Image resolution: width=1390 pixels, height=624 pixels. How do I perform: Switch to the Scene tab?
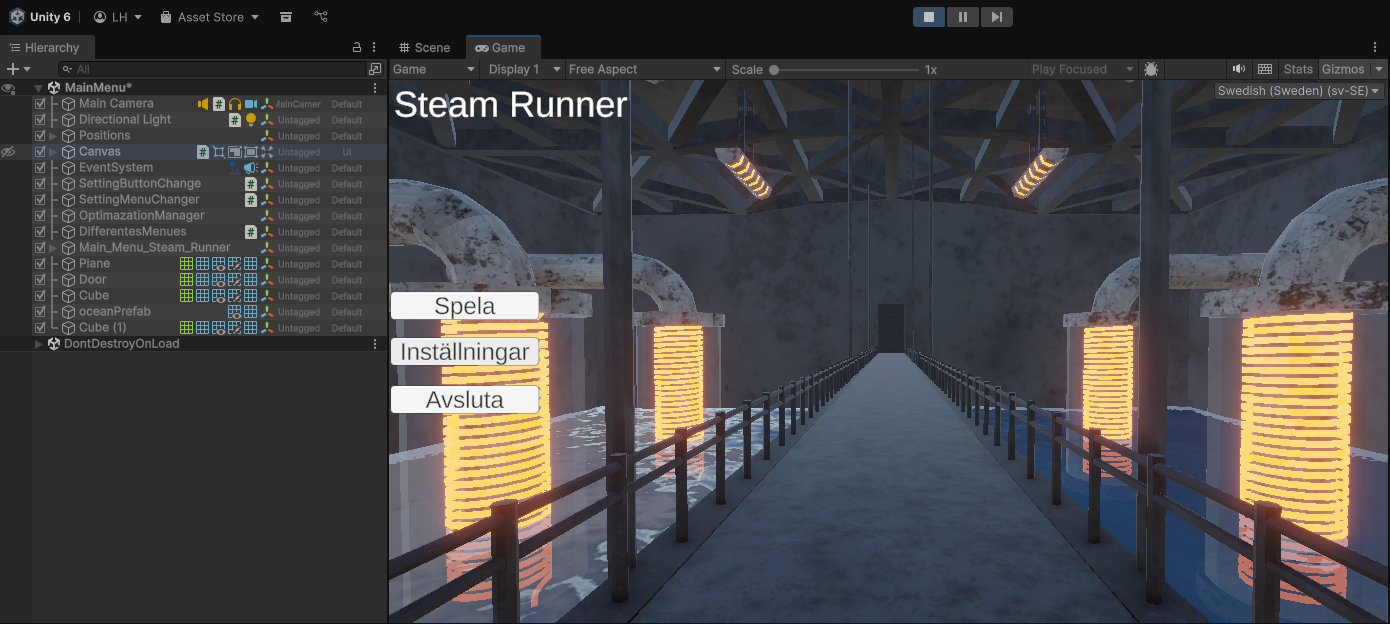(425, 47)
